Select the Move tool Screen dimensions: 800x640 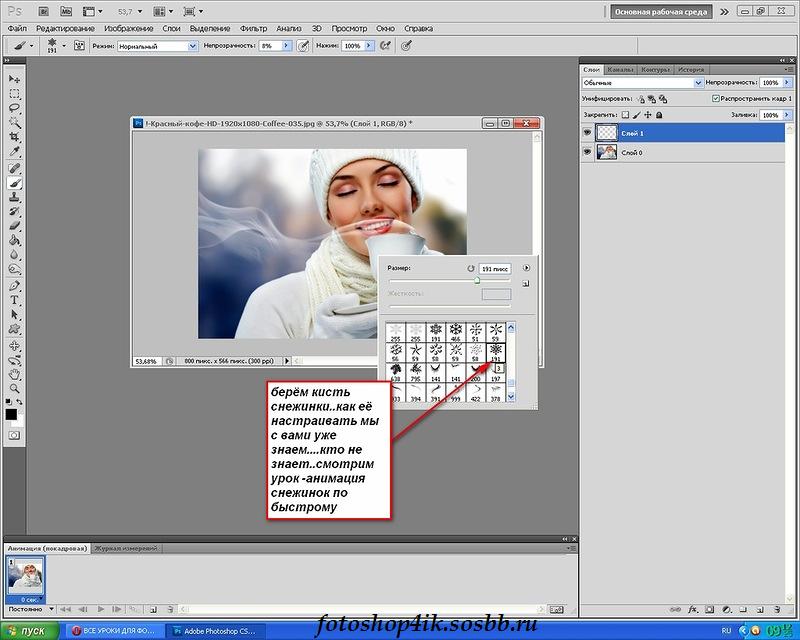[15, 78]
